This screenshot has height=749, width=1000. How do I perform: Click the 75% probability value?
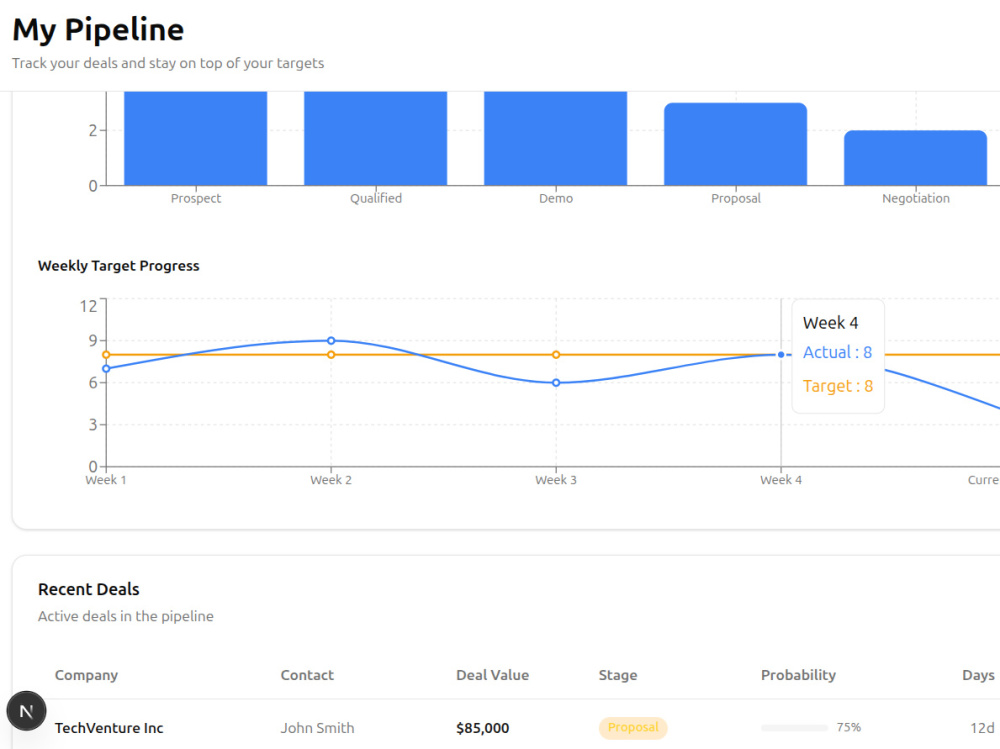(x=848, y=727)
